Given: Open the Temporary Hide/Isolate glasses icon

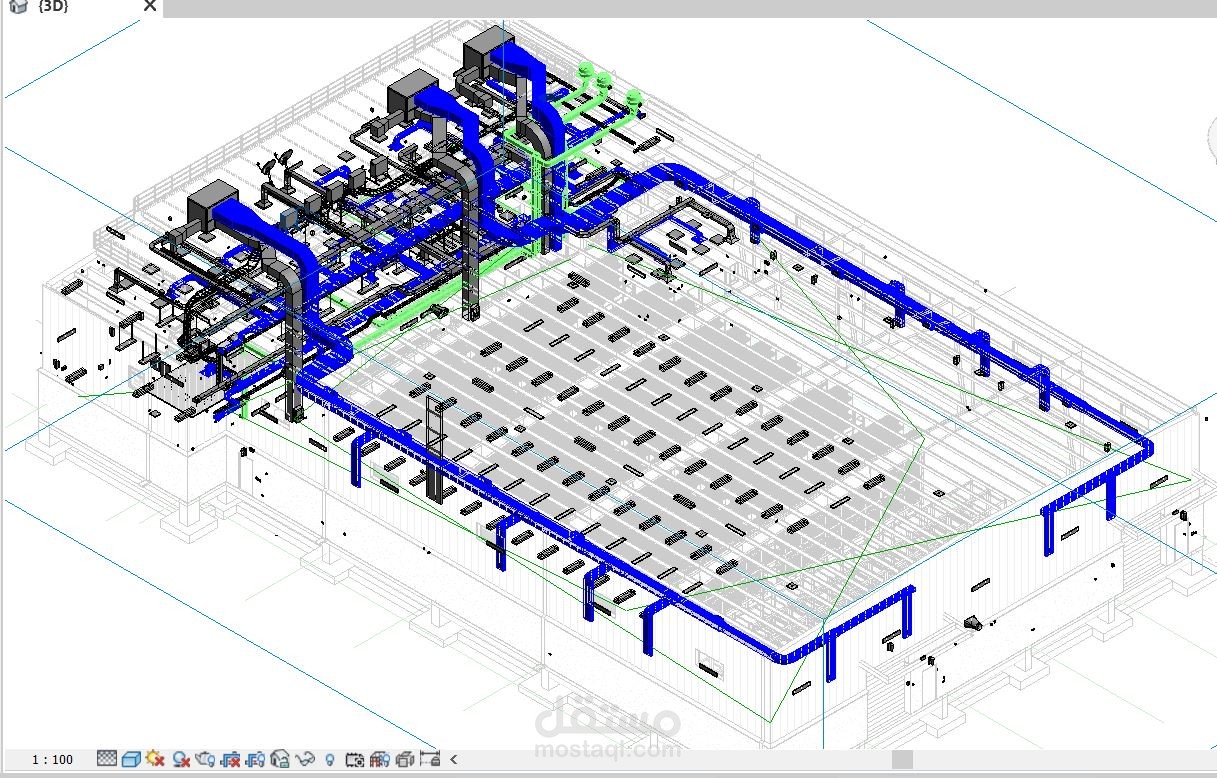Looking at the screenshot, I should (305, 759).
